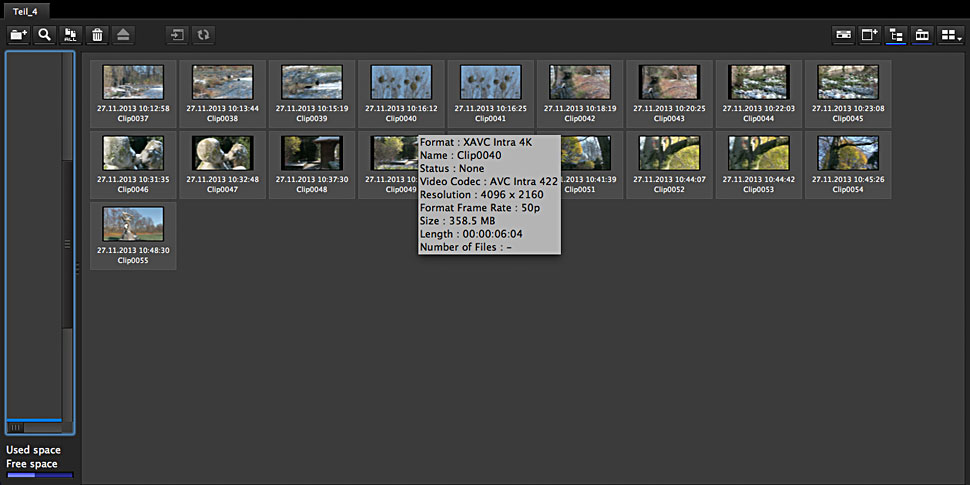Click the copy ALL clips icon
970x485 pixels.
tap(71, 35)
